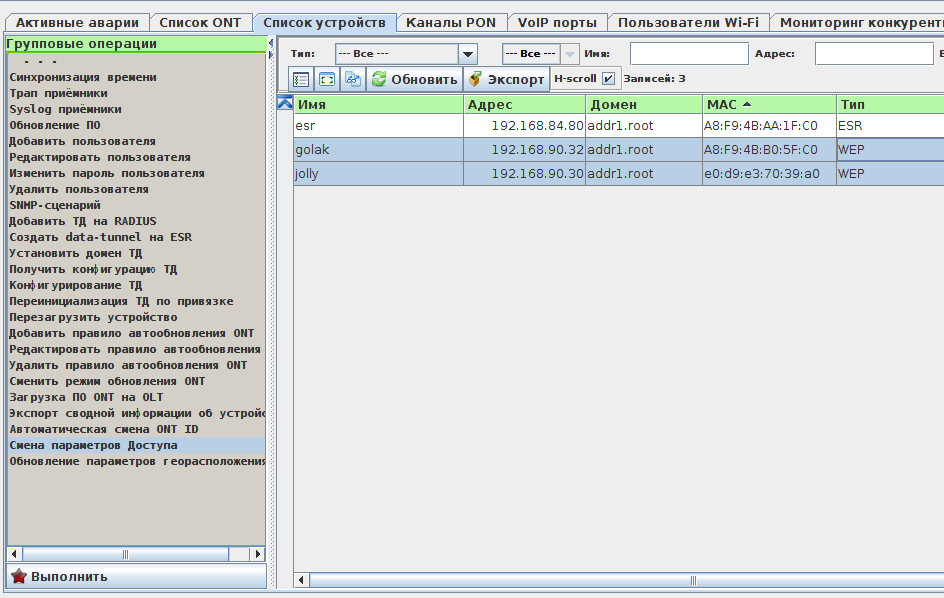Click the operations list horizontal scrollbar thumb
Image resolution: width=944 pixels, height=598 pixels.
[x=125, y=554]
